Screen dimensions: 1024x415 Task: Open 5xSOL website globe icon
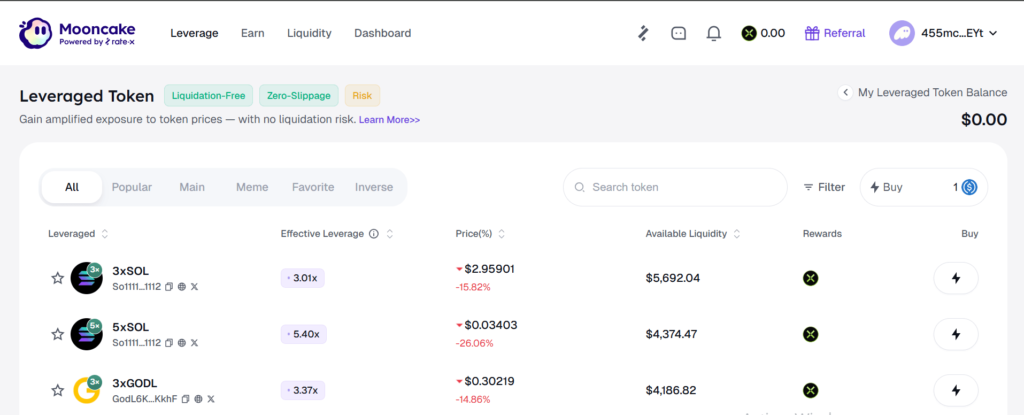pyautogui.click(x=182, y=343)
